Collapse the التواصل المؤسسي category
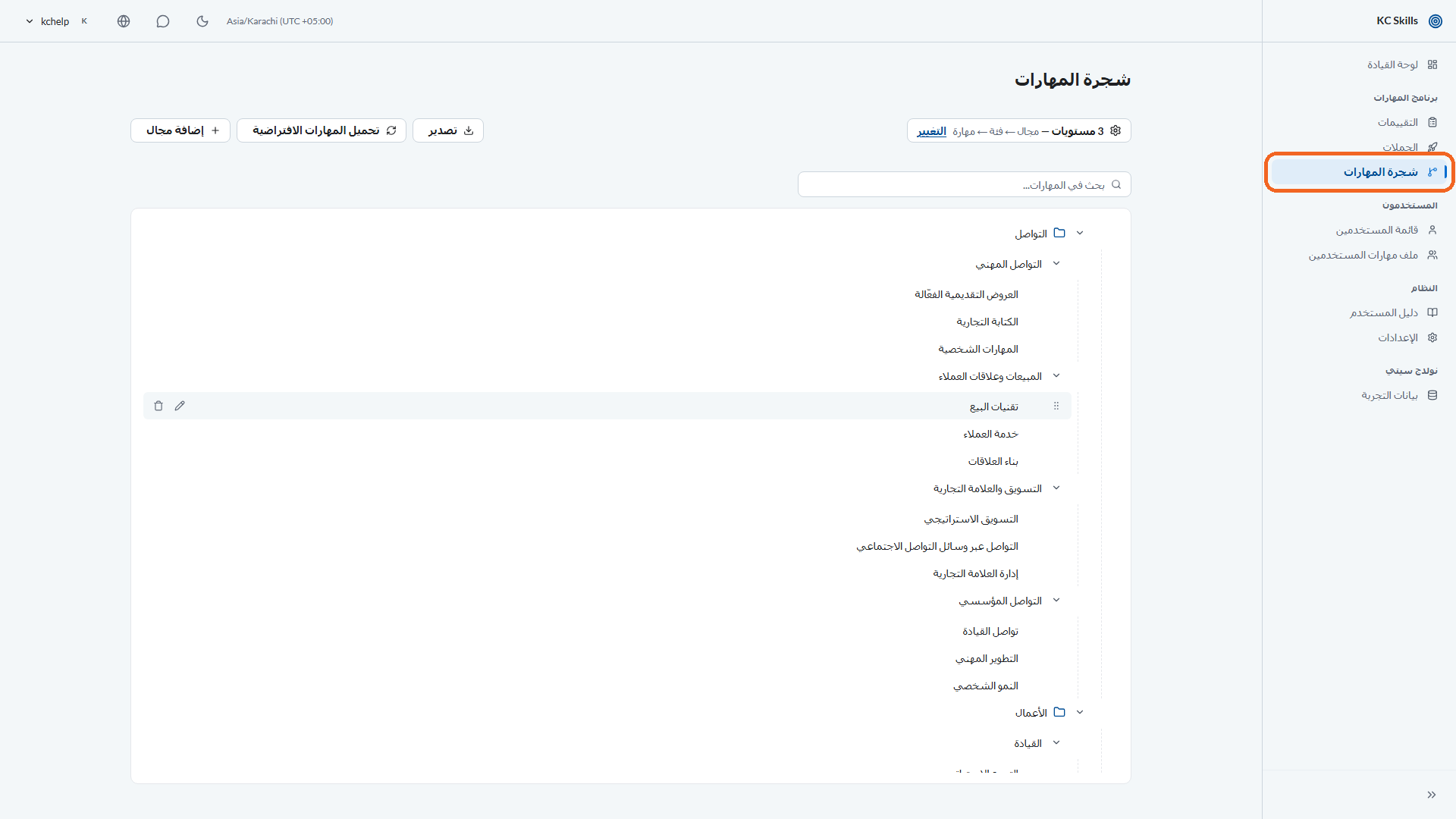The width and height of the screenshot is (1456, 819). point(1056,601)
